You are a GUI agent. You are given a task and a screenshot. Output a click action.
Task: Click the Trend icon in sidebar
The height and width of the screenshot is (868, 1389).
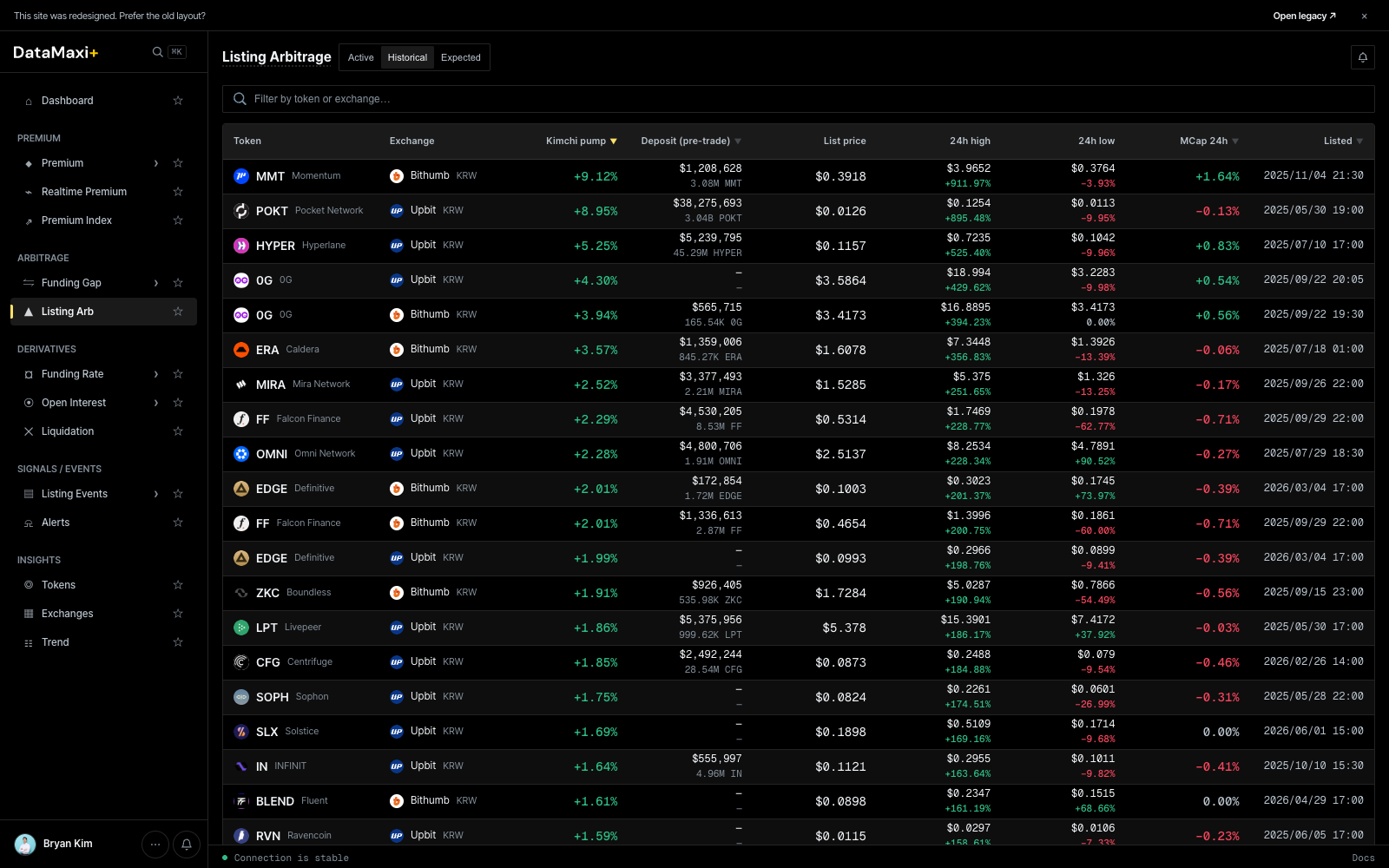click(x=29, y=642)
